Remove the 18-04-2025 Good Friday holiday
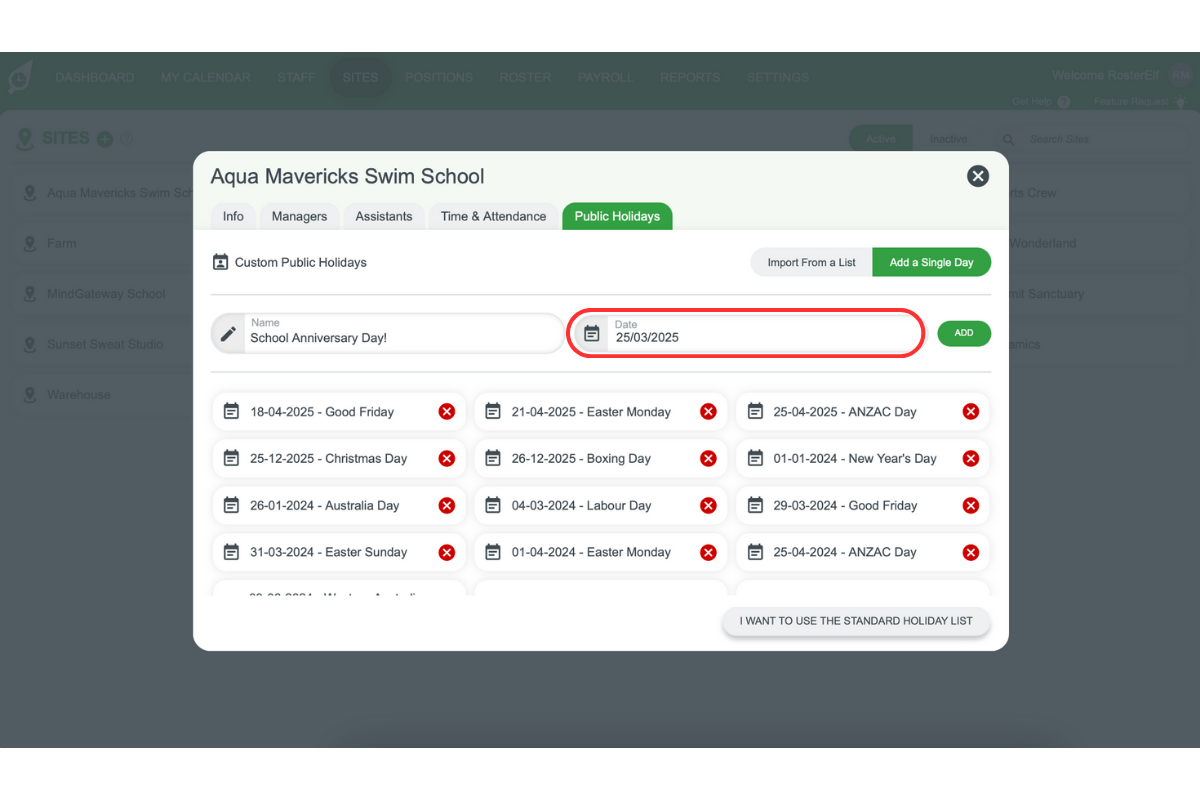Image resolution: width=1200 pixels, height=800 pixels. 447,412
